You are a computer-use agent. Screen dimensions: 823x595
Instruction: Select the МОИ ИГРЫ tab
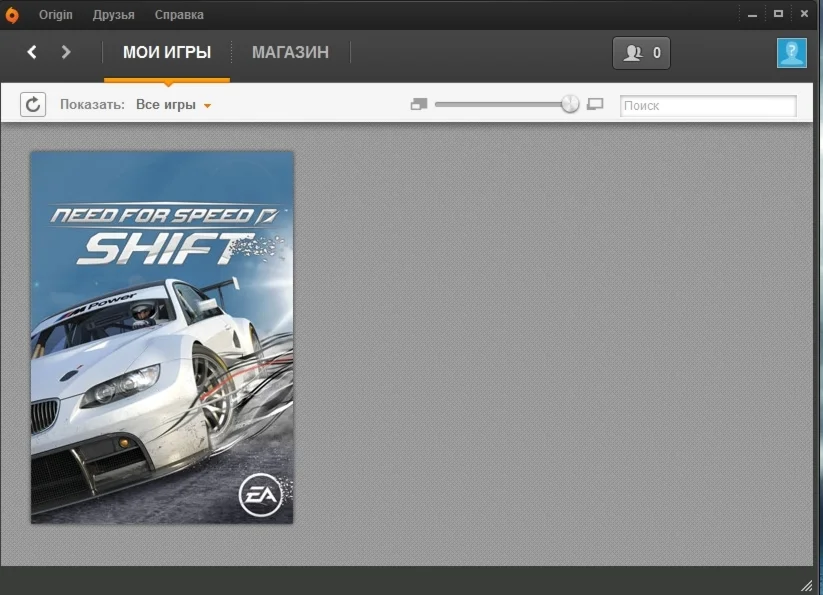coord(167,52)
